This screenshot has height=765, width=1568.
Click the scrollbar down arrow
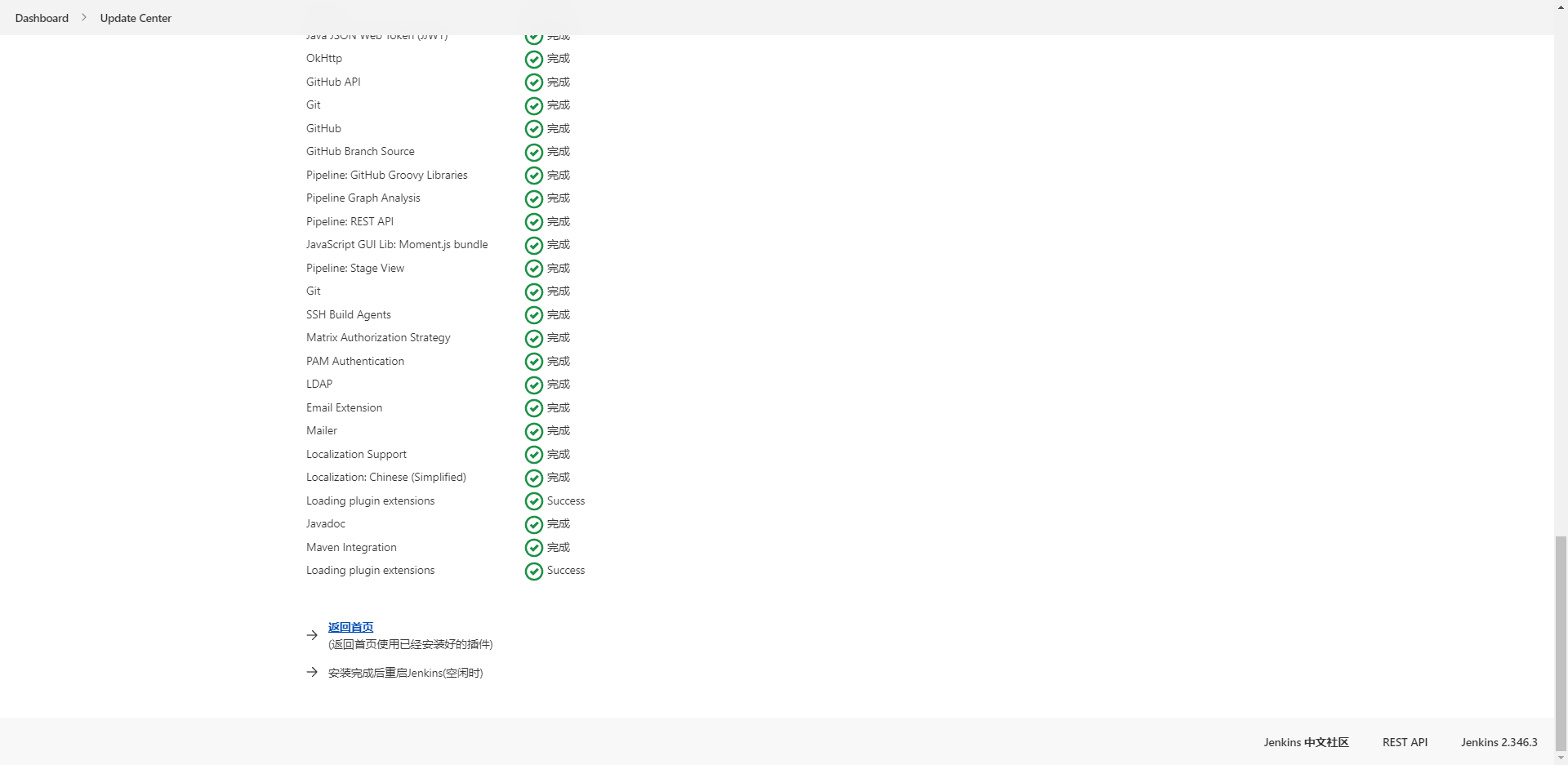click(x=1561, y=758)
